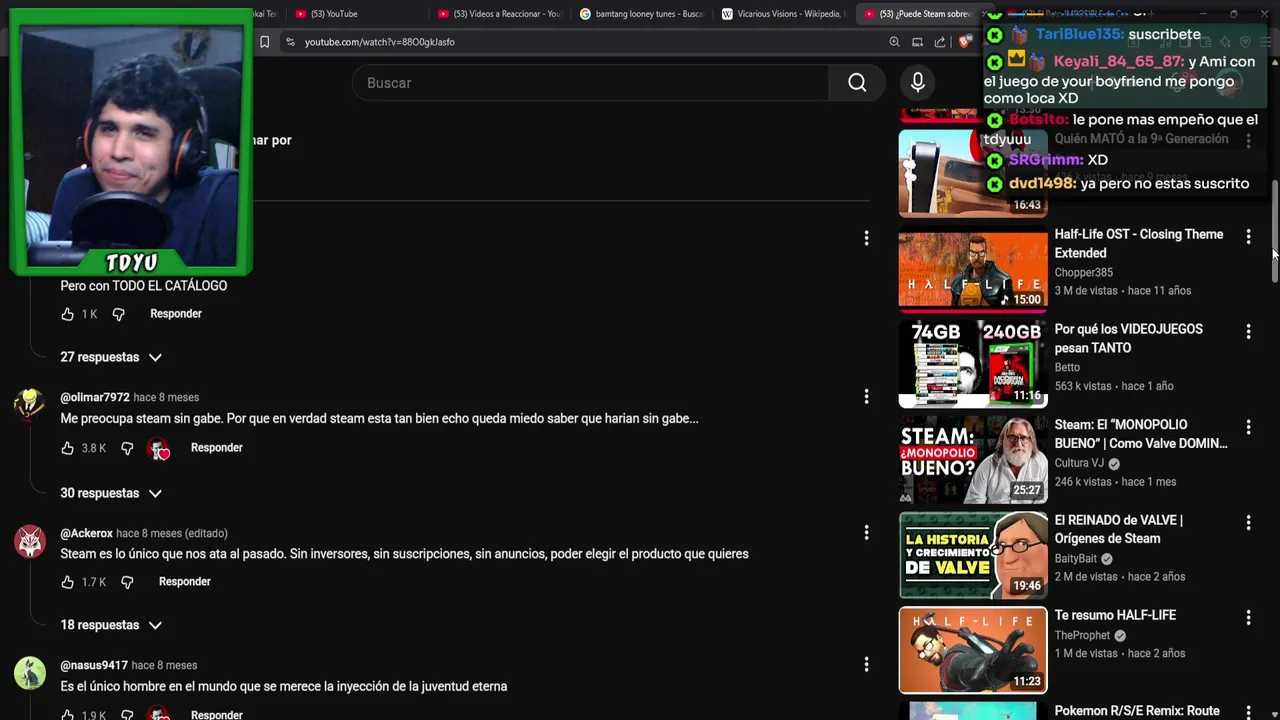1280x720 pixels.
Task: Open options for 'Te resumo HALF-LIFE'
Action: (x=1248, y=618)
